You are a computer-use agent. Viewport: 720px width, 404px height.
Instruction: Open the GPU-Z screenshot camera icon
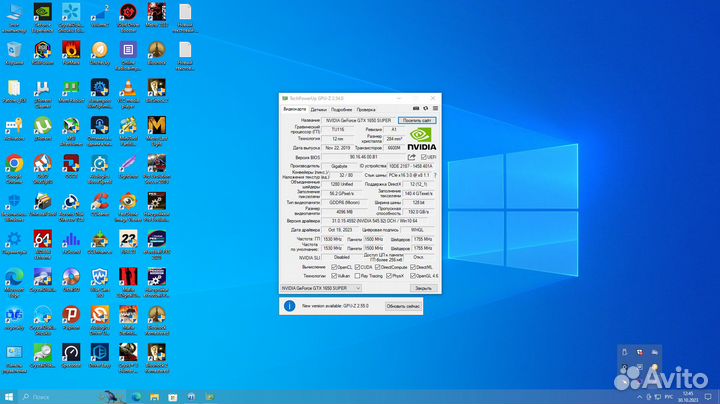(x=415, y=109)
